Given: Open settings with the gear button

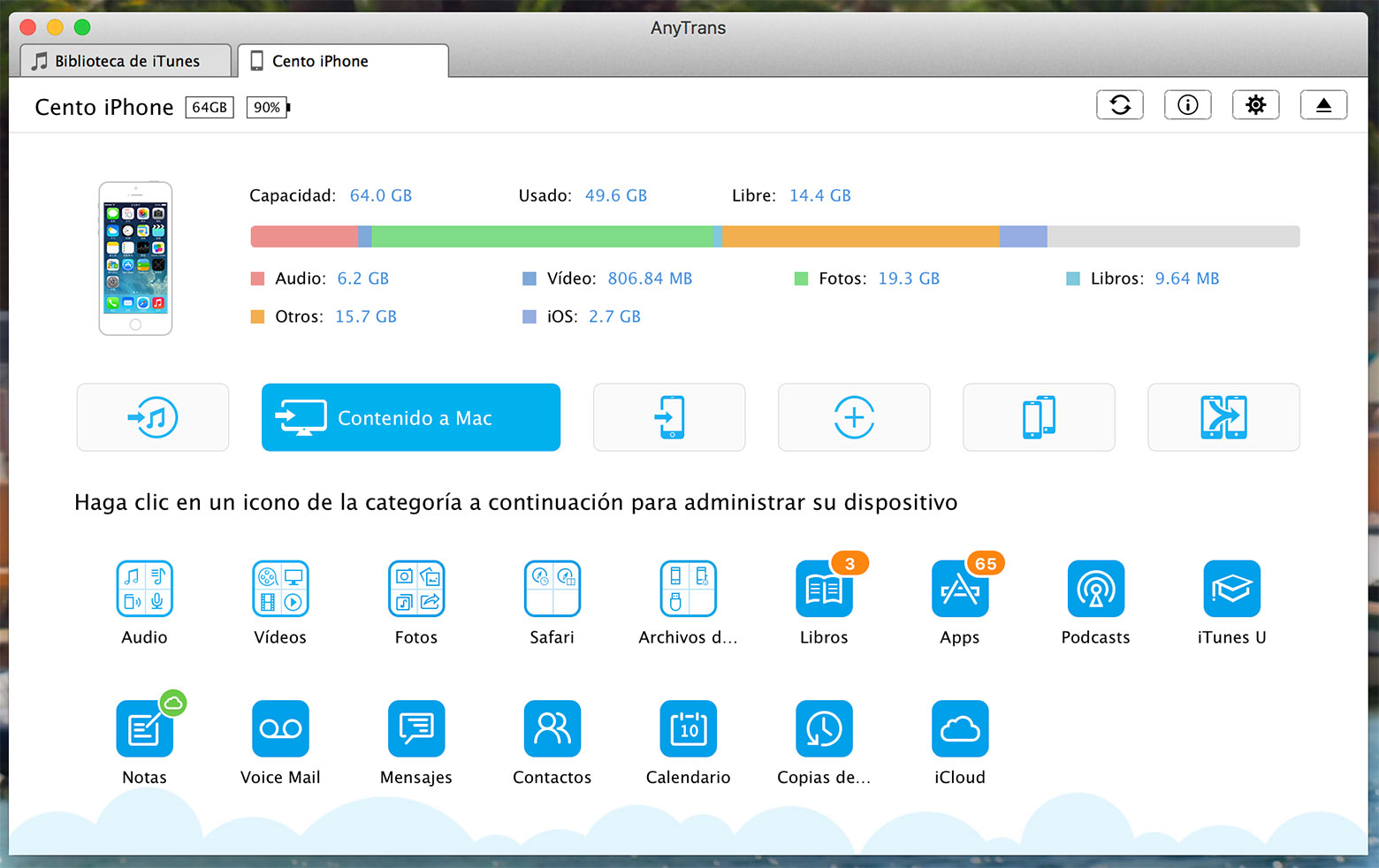Looking at the screenshot, I should 1256,105.
